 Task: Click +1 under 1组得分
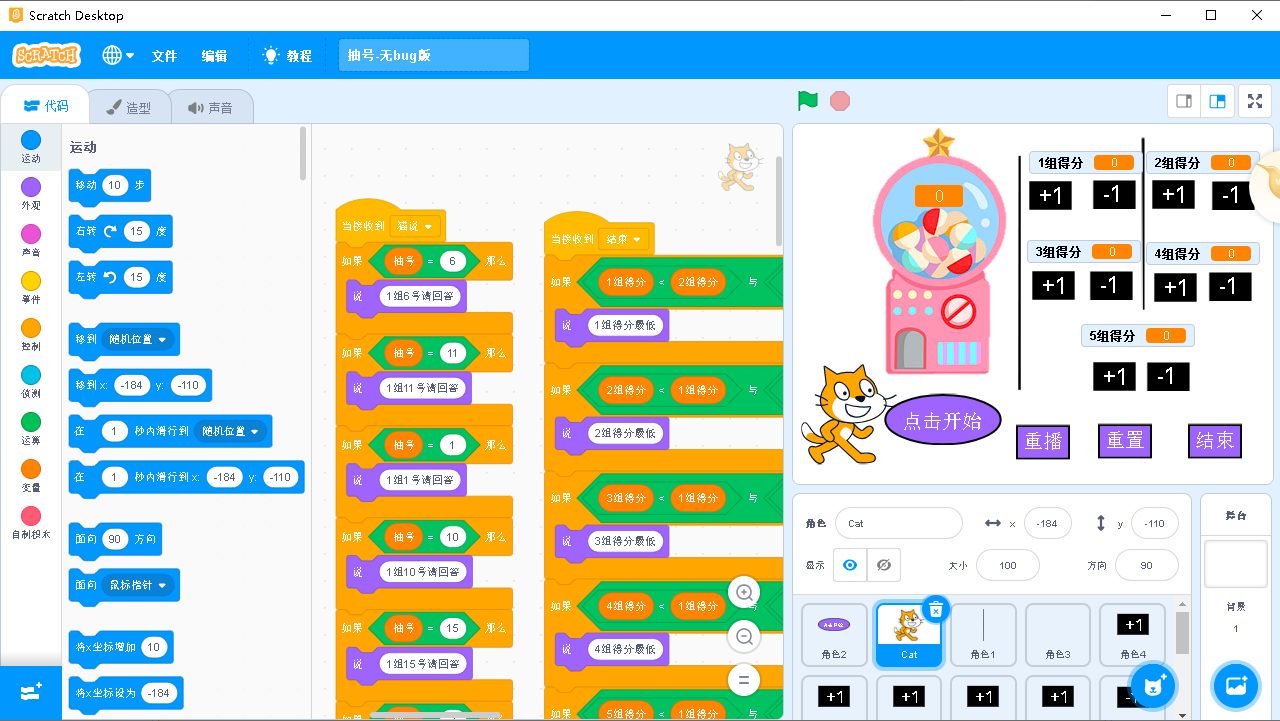[x=1051, y=195]
